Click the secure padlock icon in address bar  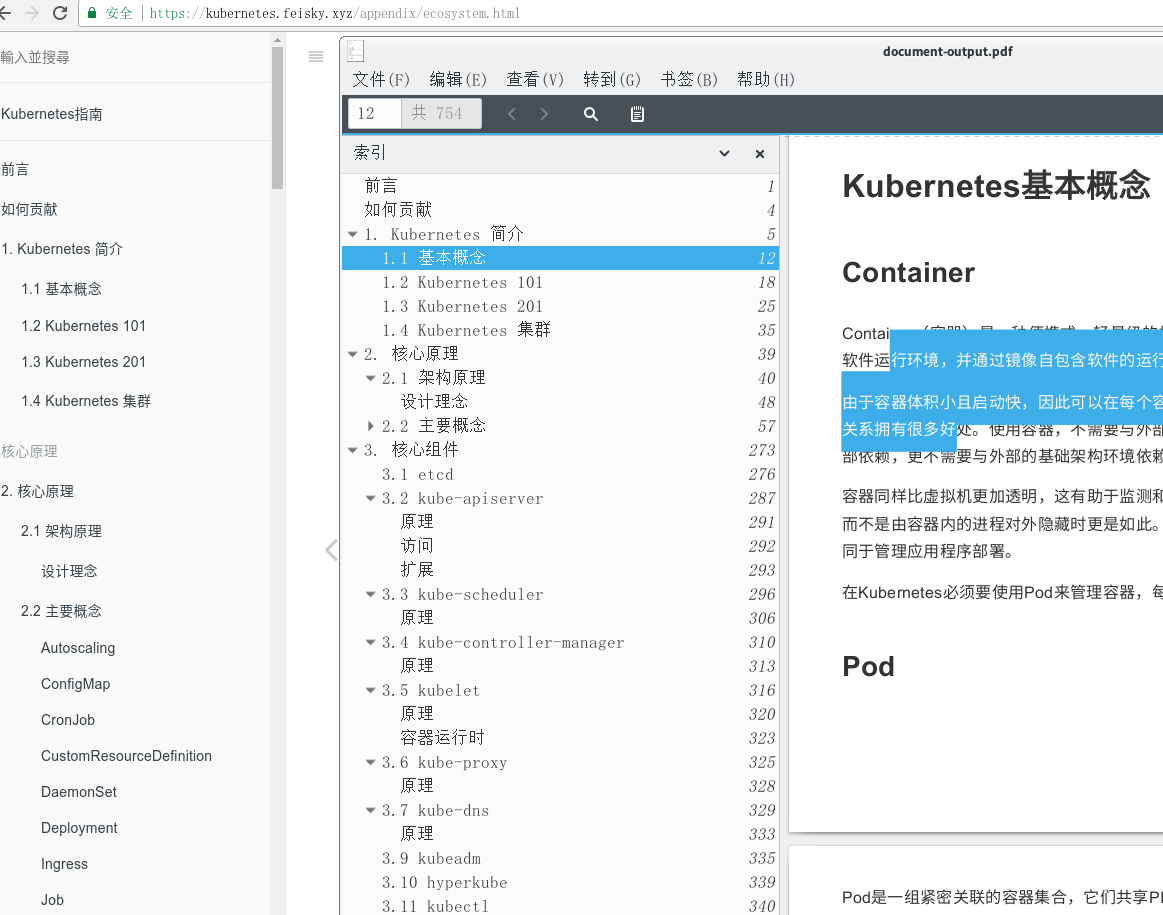tap(92, 13)
